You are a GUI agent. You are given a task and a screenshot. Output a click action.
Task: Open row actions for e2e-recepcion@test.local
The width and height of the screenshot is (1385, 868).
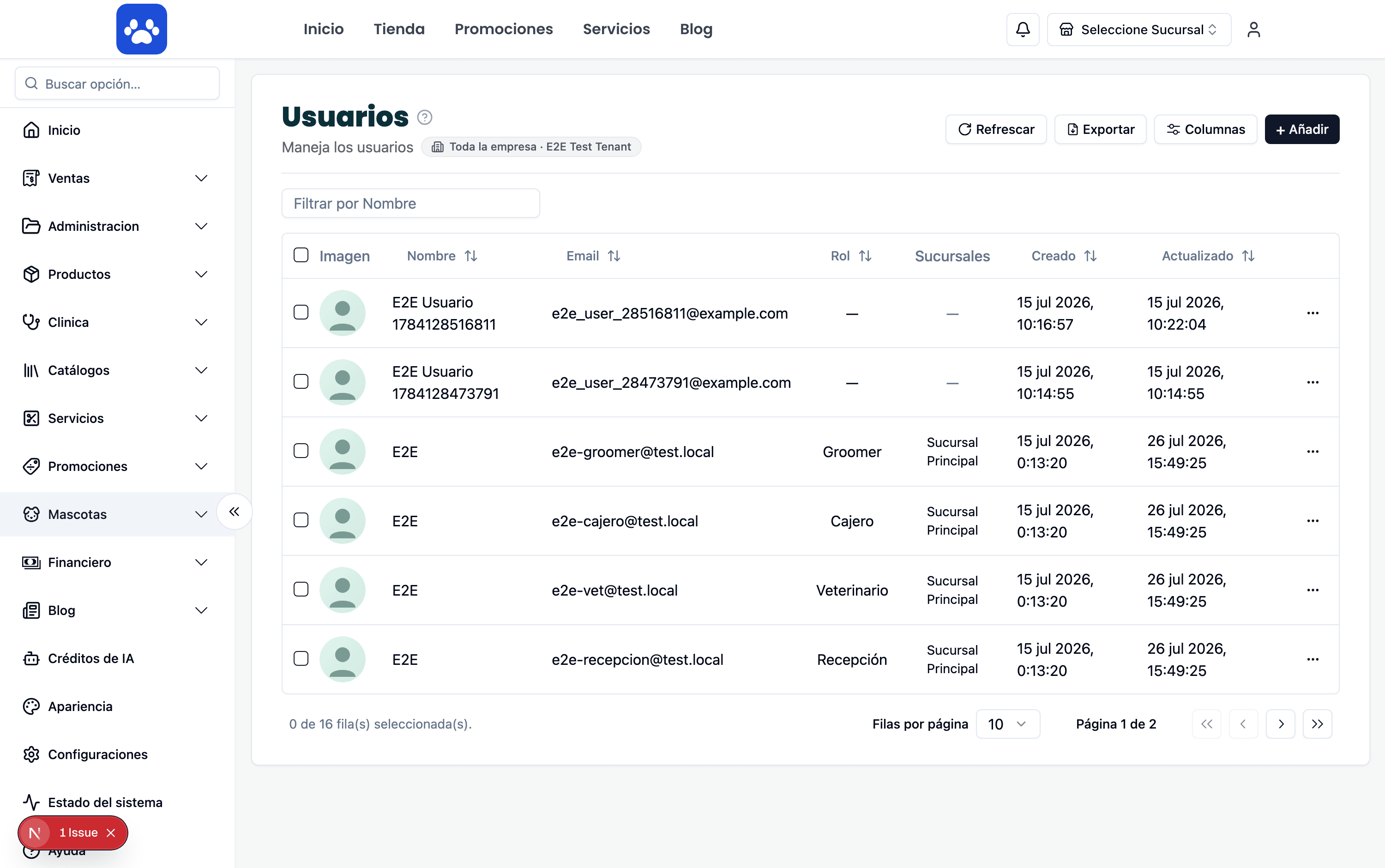point(1312,659)
